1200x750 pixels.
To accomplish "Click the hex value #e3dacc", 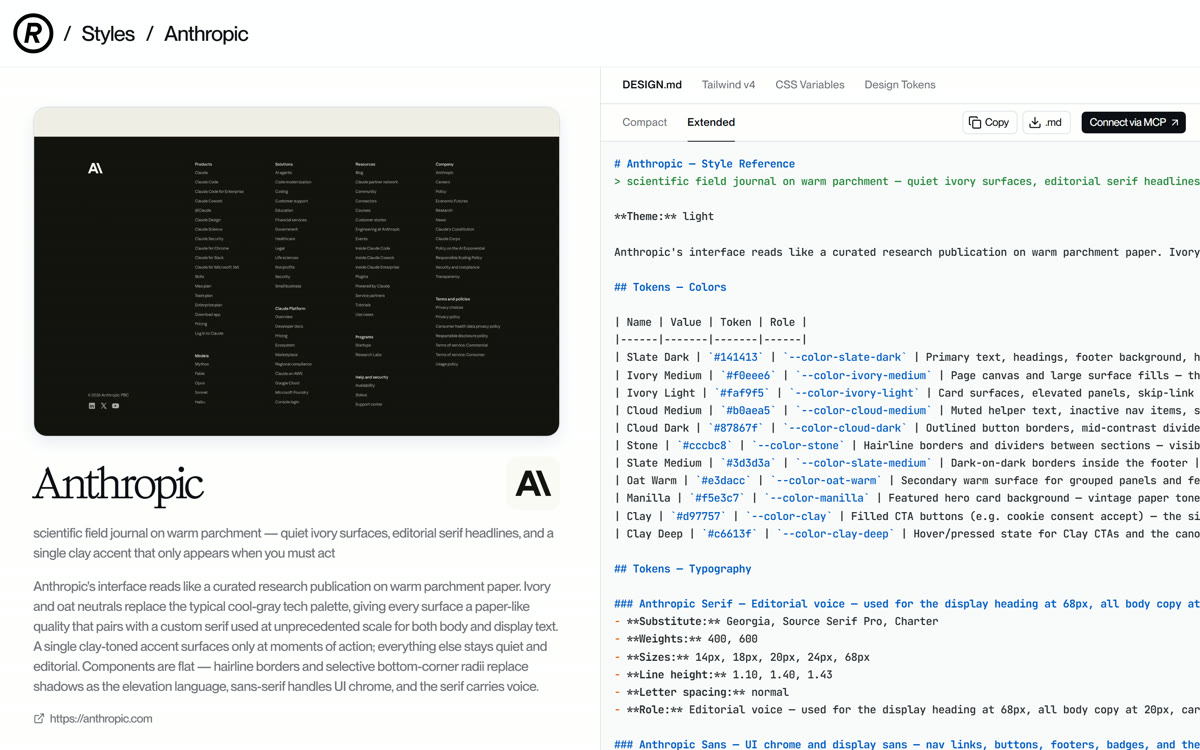I will click(x=723, y=481).
